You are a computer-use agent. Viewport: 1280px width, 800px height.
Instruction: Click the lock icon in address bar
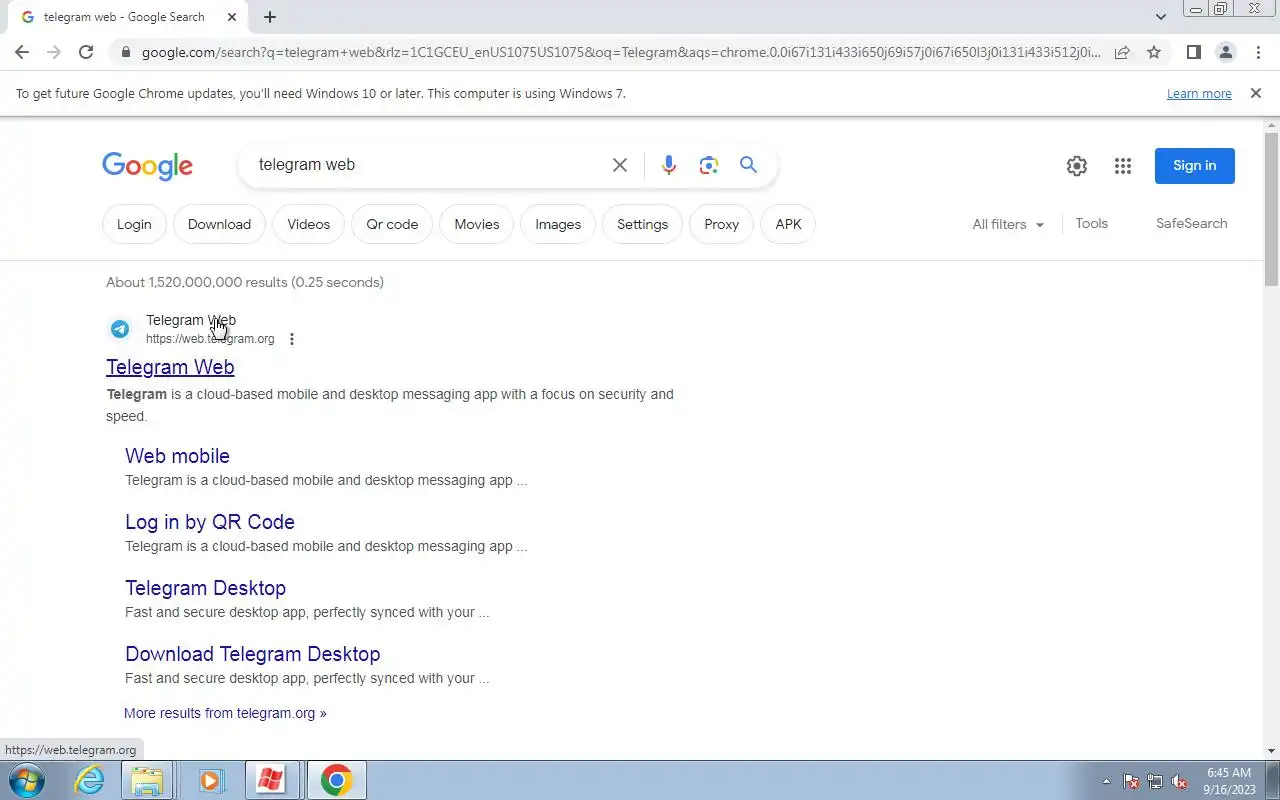(x=125, y=52)
